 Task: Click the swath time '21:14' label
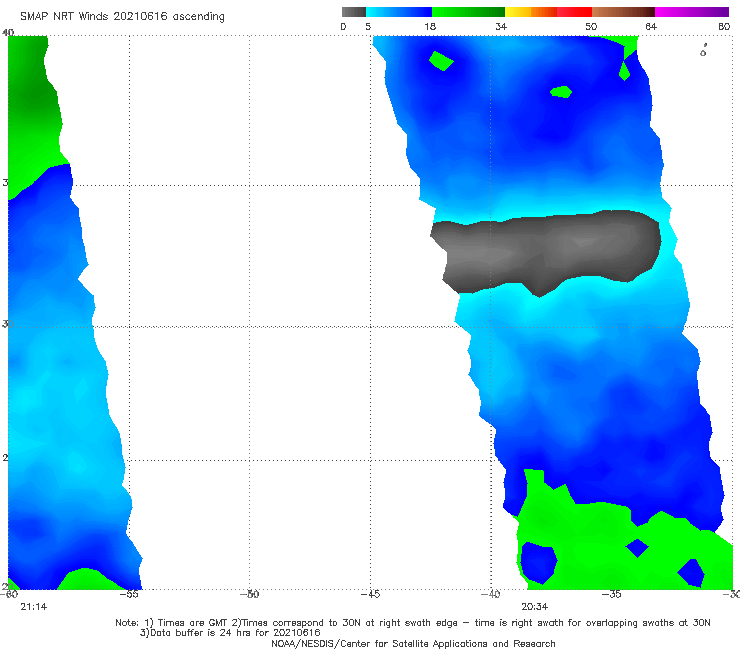coord(34,607)
